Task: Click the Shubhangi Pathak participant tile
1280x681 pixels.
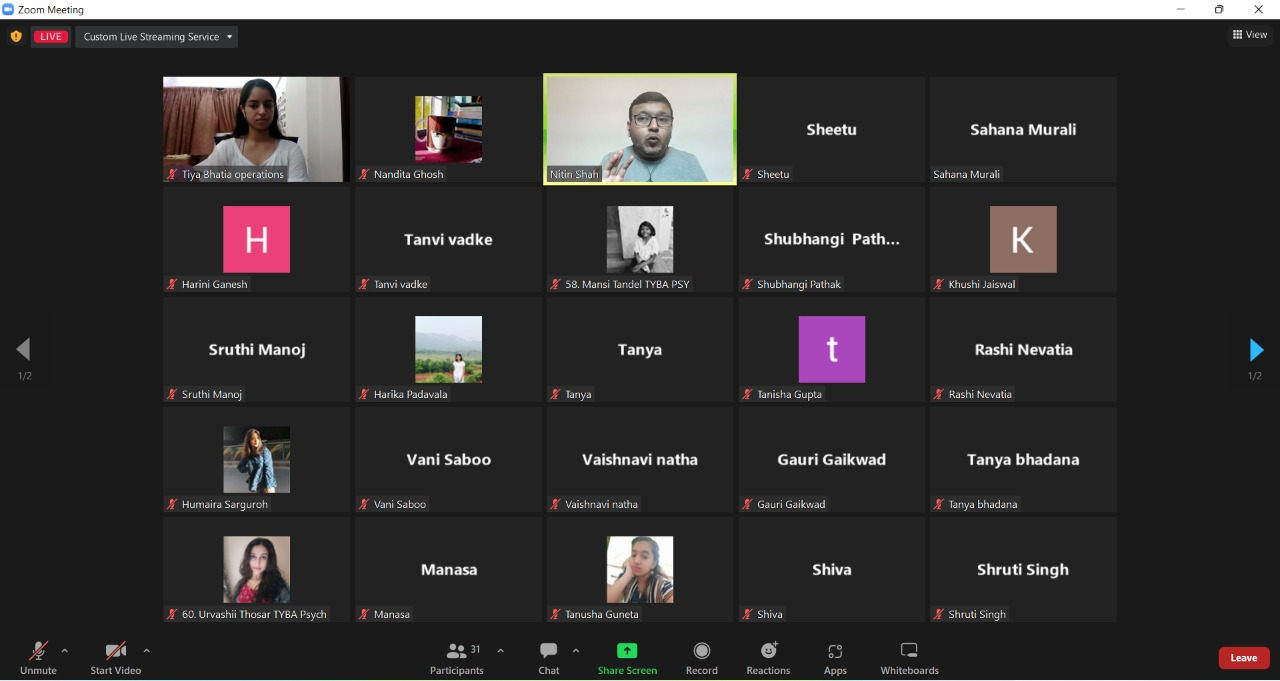Action: tap(832, 240)
